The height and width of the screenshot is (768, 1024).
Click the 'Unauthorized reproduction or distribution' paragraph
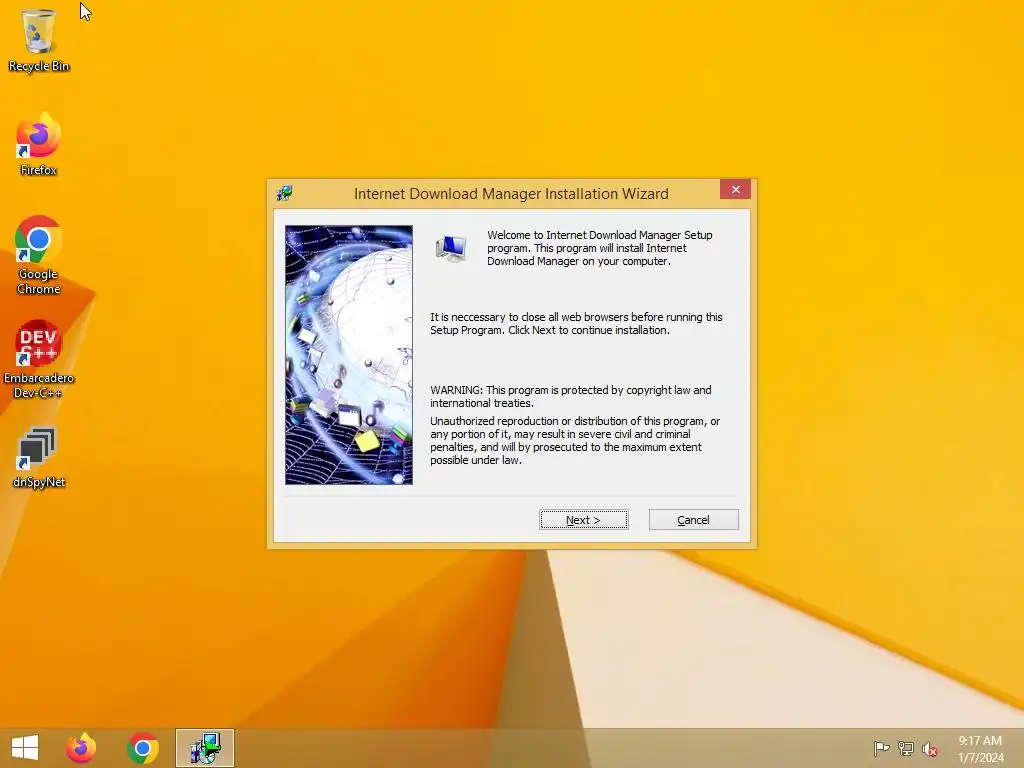click(575, 441)
